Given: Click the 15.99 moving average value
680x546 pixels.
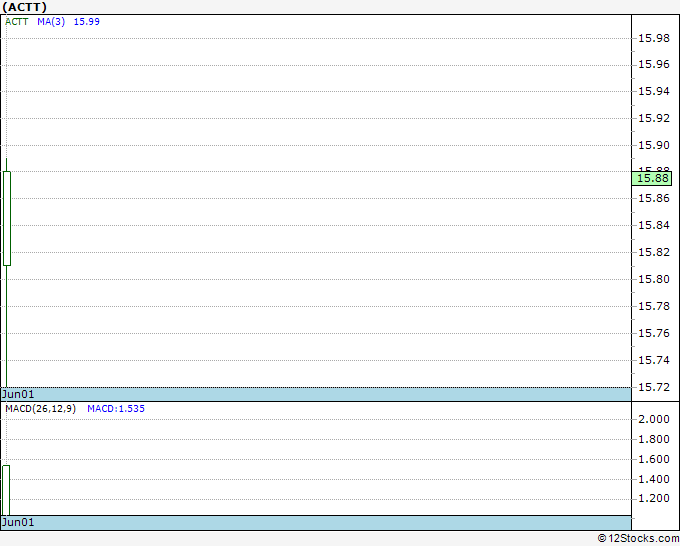Looking at the screenshot, I should pyautogui.click(x=86, y=22).
